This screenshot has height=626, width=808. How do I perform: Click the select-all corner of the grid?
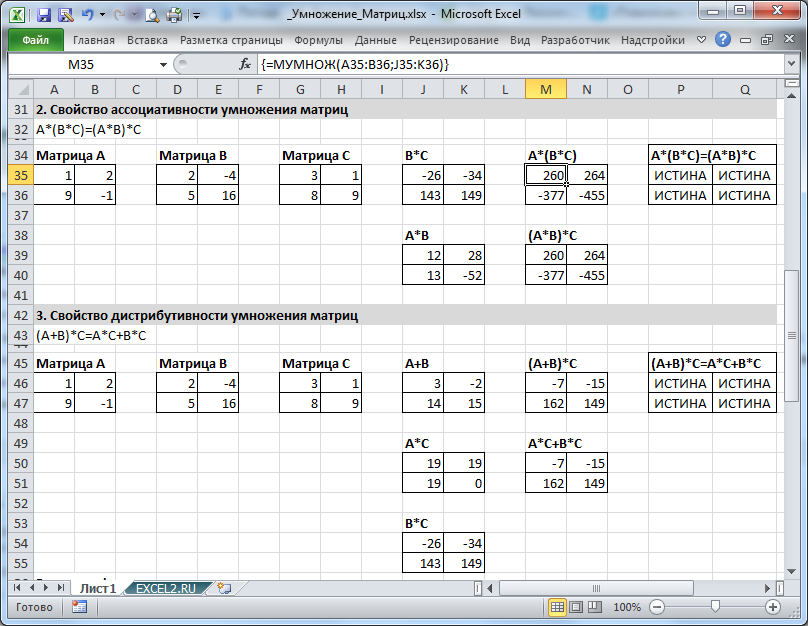pyautogui.click(x=22, y=90)
